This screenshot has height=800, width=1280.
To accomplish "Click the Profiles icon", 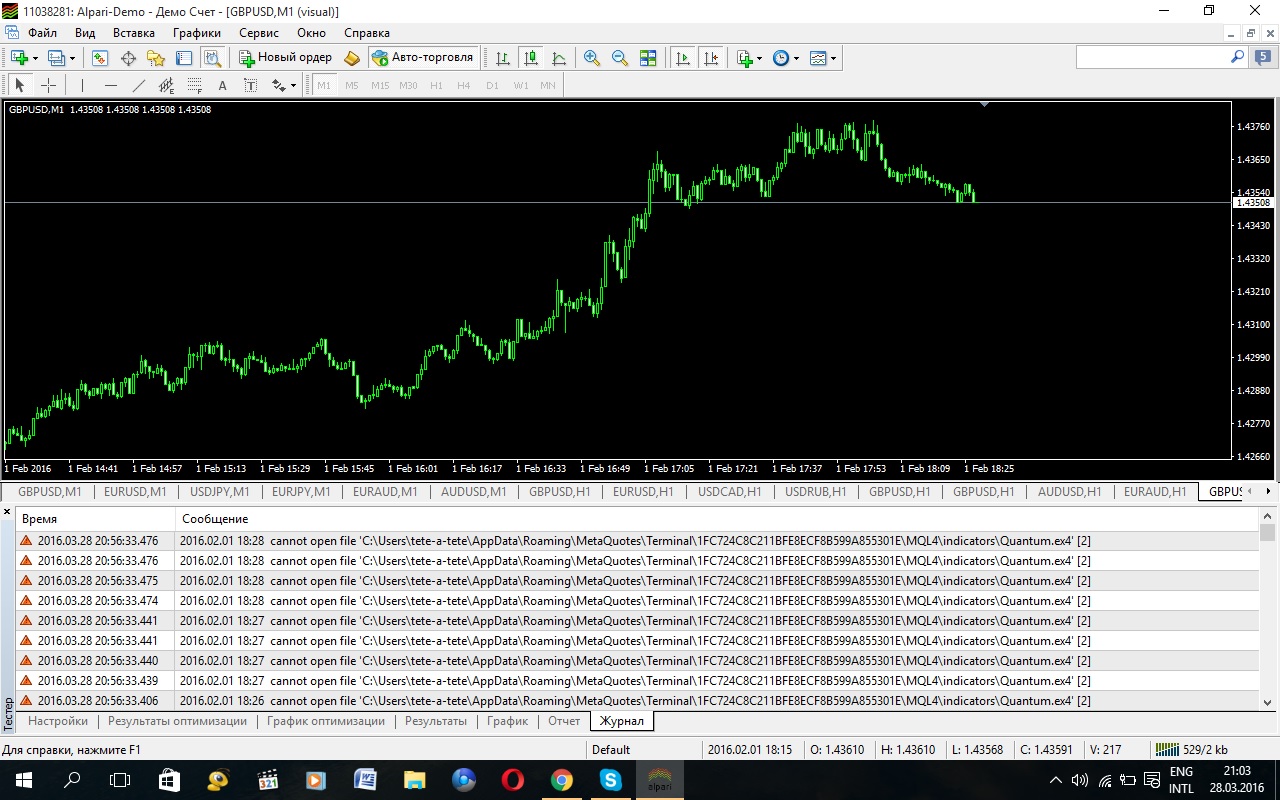I will pyautogui.click(x=56, y=58).
